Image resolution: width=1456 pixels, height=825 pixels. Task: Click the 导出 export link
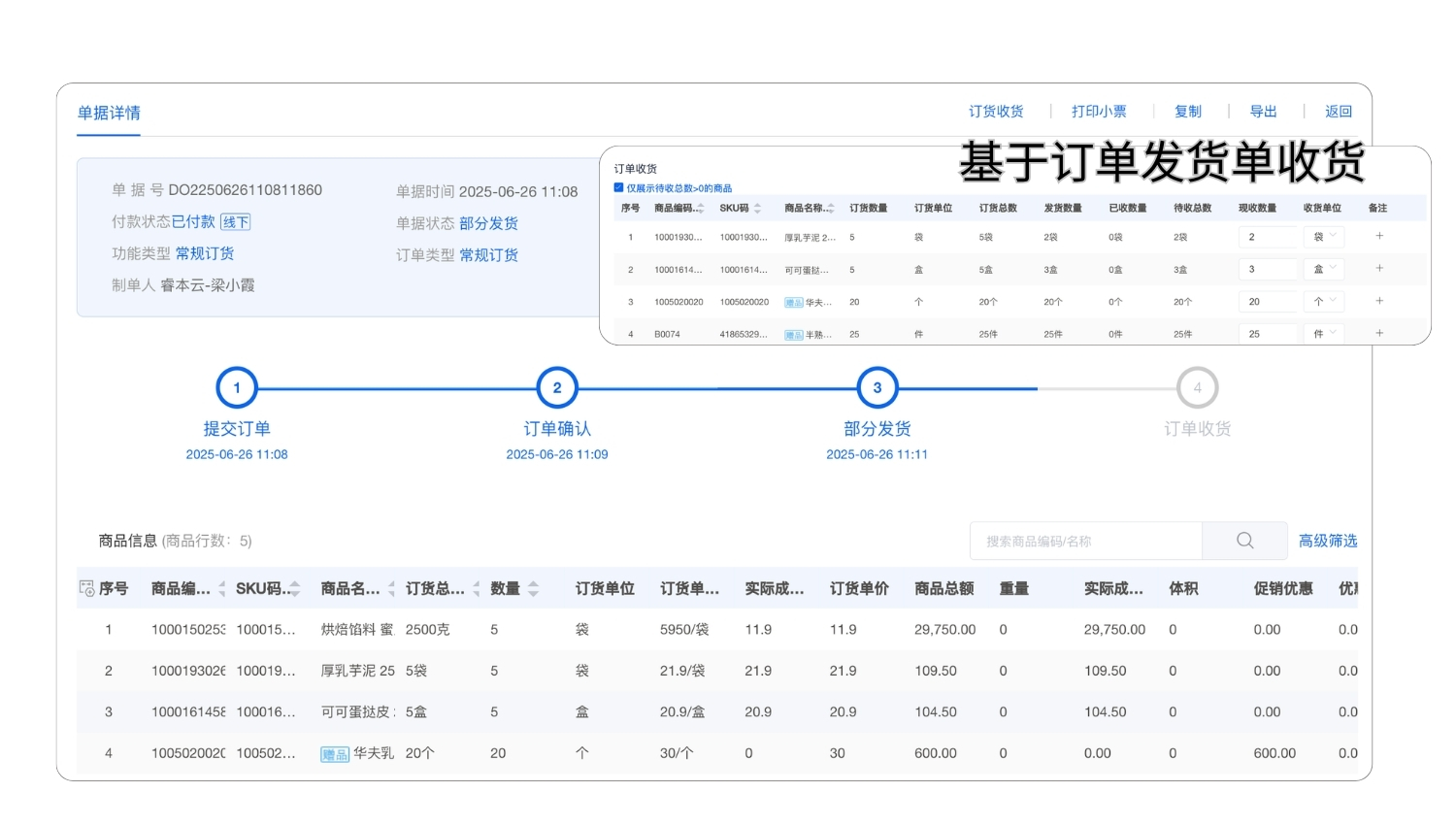click(1263, 112)
